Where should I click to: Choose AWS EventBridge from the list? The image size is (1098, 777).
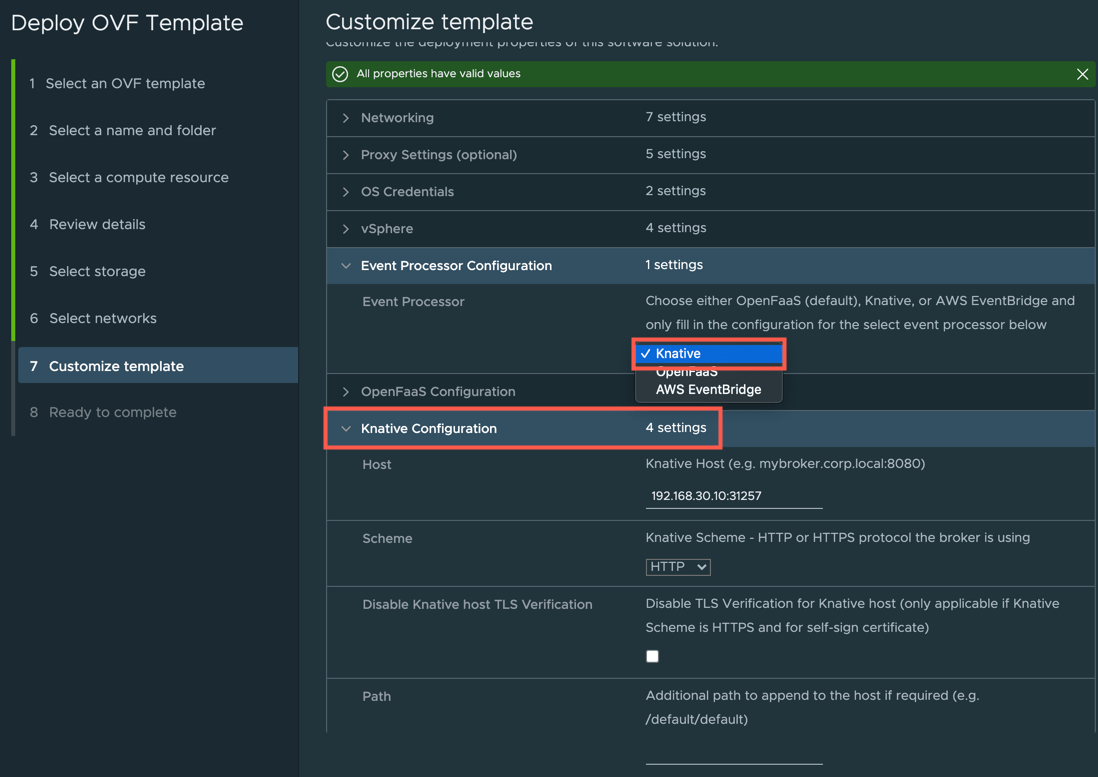[708, 390]
